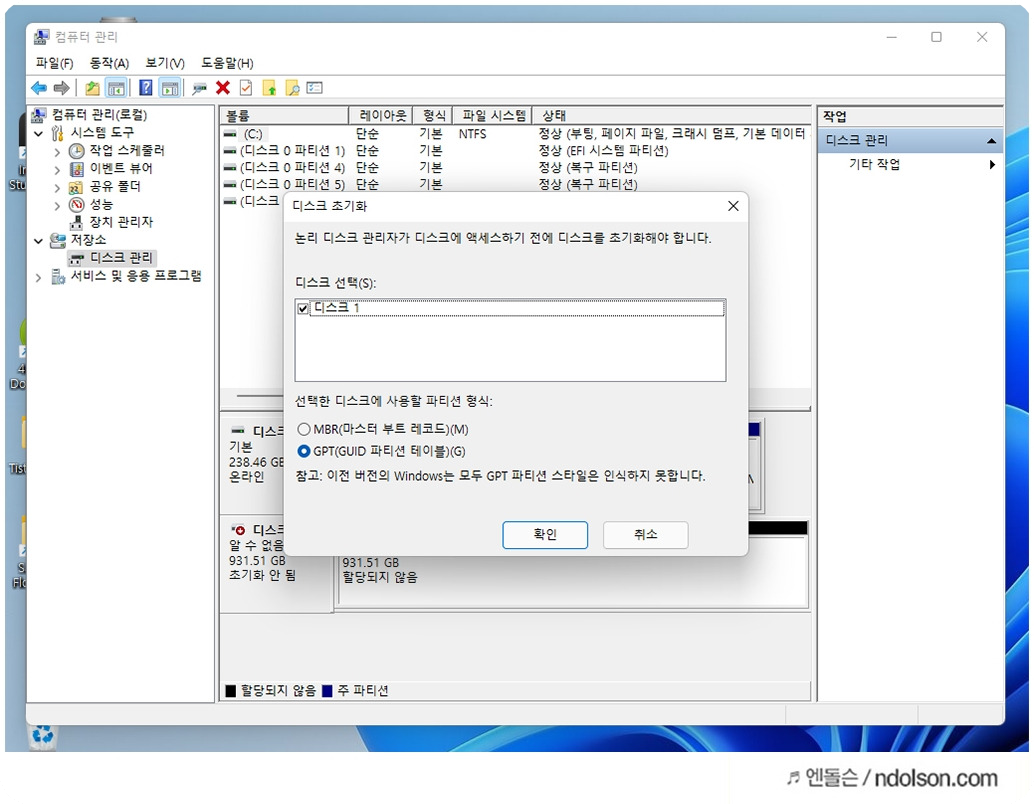Expand the 공유 폴더 node
Screen dimensions: 1034x804
click(x=57, y=187)
